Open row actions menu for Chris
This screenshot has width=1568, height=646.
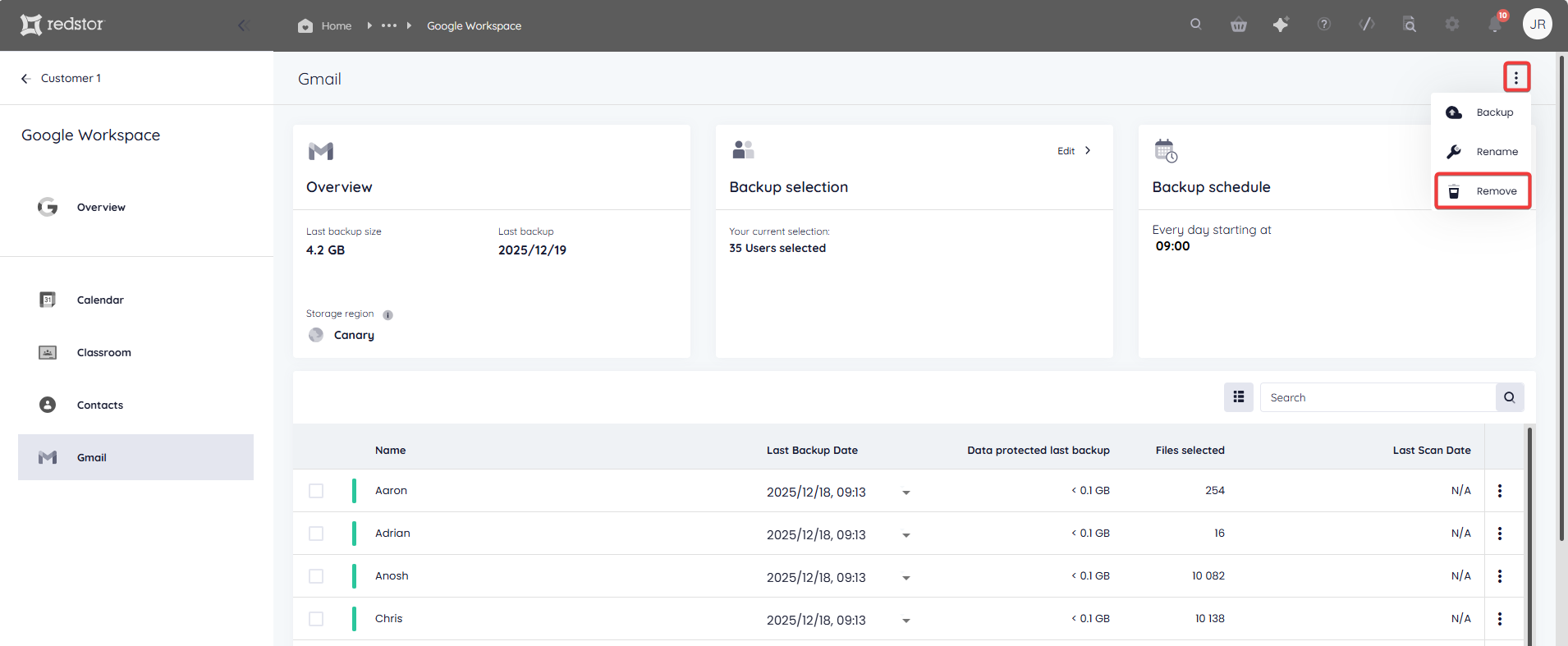coord(1499,619)
